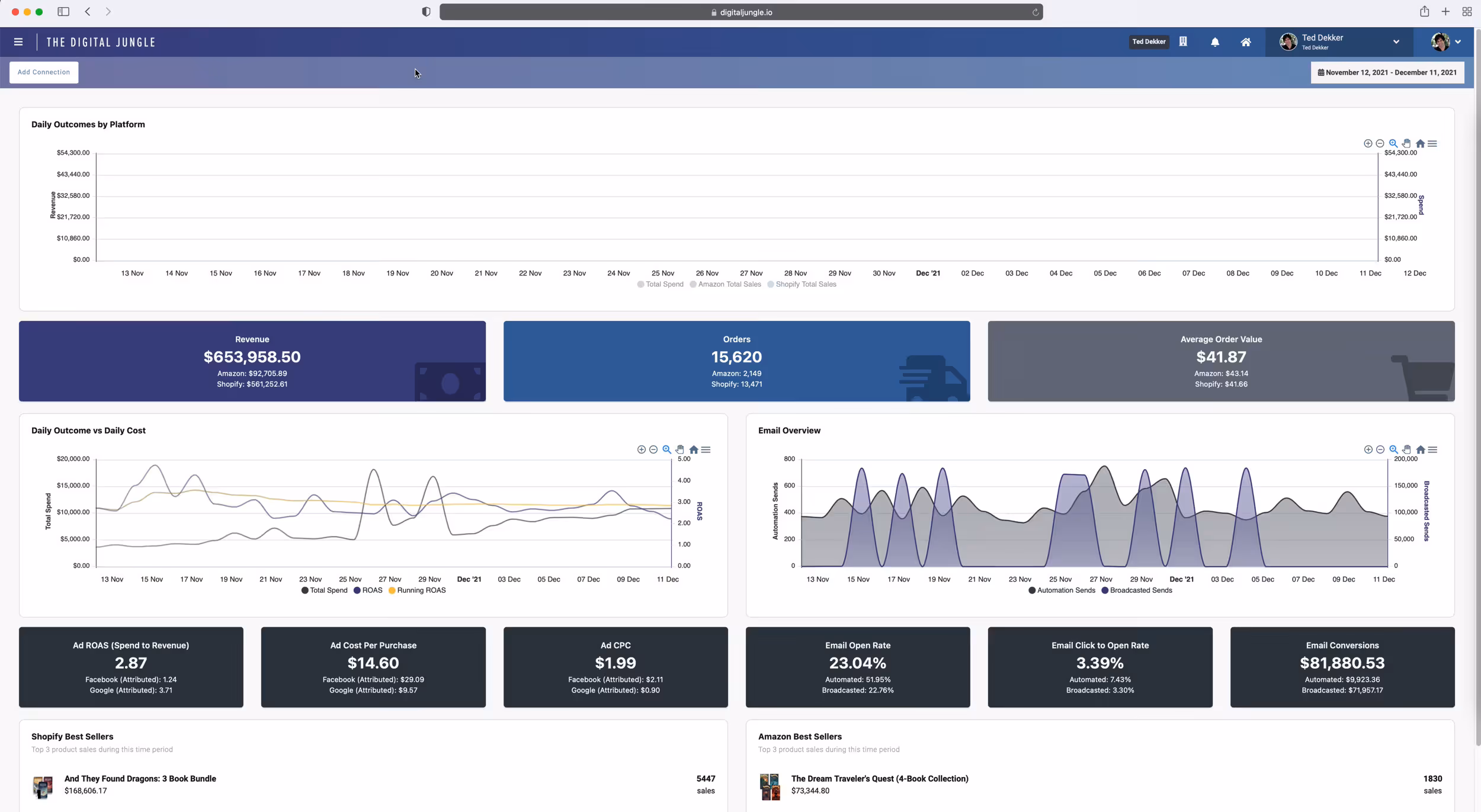This screenshot has height=812, width=1481.
Task: Select the Ted Dekker profile thumbnail image
Action: pos(1288,41)
